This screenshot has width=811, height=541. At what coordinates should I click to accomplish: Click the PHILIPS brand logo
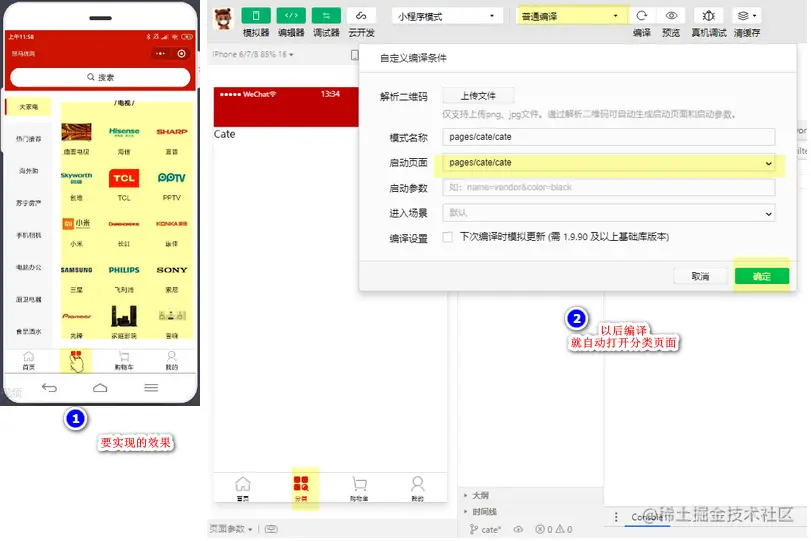click(124, 270)
